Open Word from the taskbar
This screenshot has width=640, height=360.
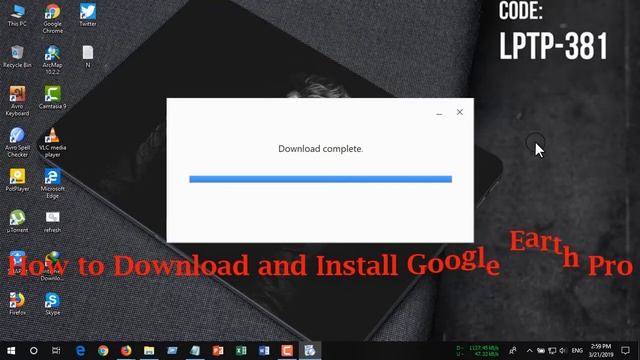(264, 351)
